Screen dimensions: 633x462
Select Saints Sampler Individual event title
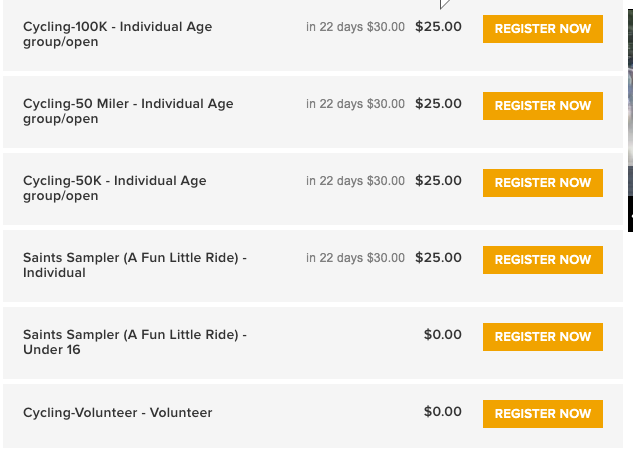pos(135,265)
